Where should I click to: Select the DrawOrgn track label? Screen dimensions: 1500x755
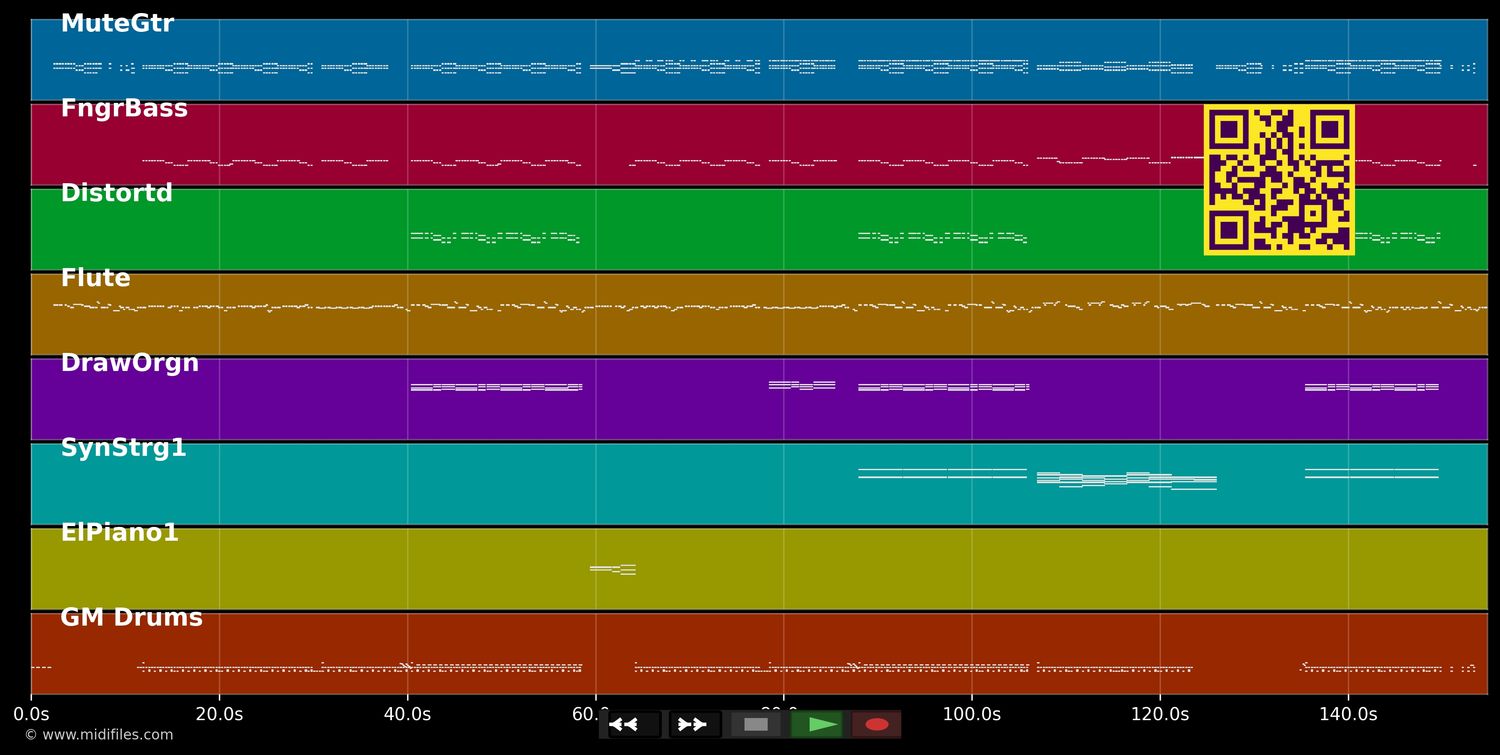point(129,364)
